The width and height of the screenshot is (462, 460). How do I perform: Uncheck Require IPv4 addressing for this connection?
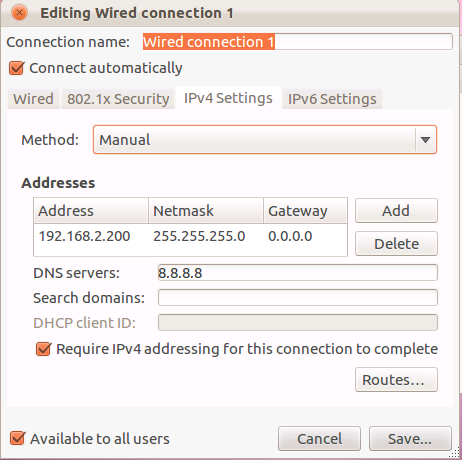(44, 349)
